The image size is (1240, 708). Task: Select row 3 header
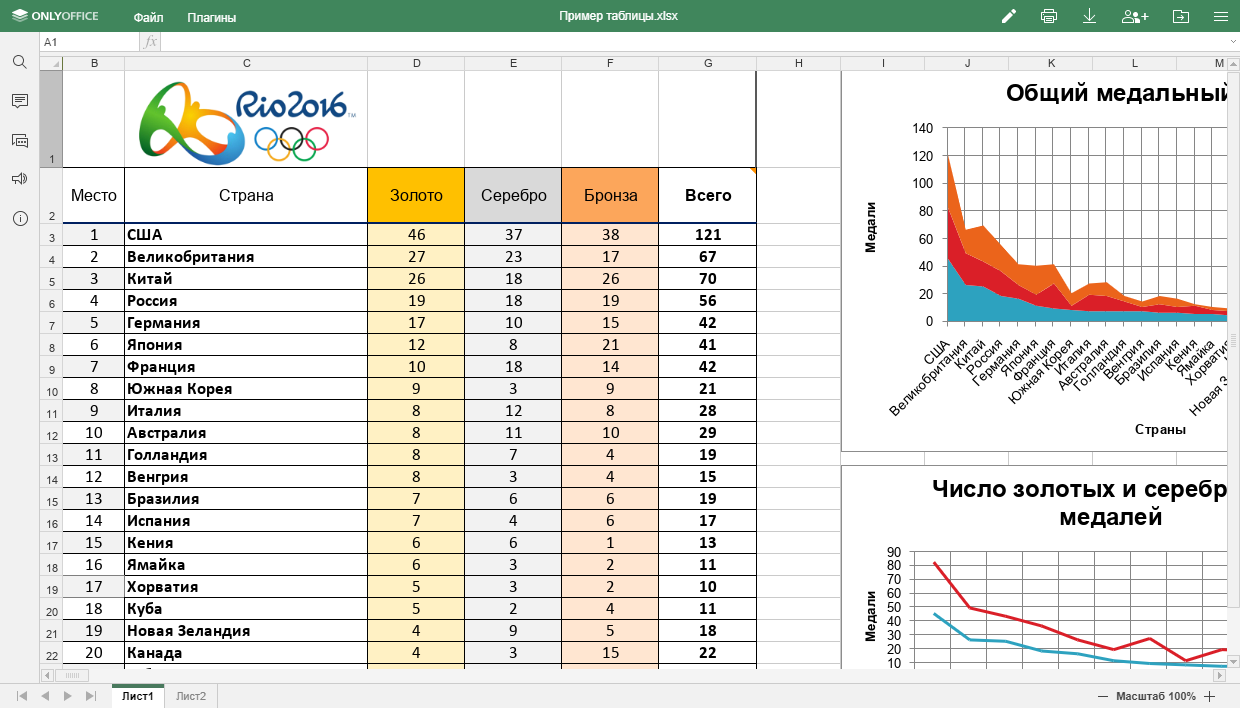[x=51, y=237]
